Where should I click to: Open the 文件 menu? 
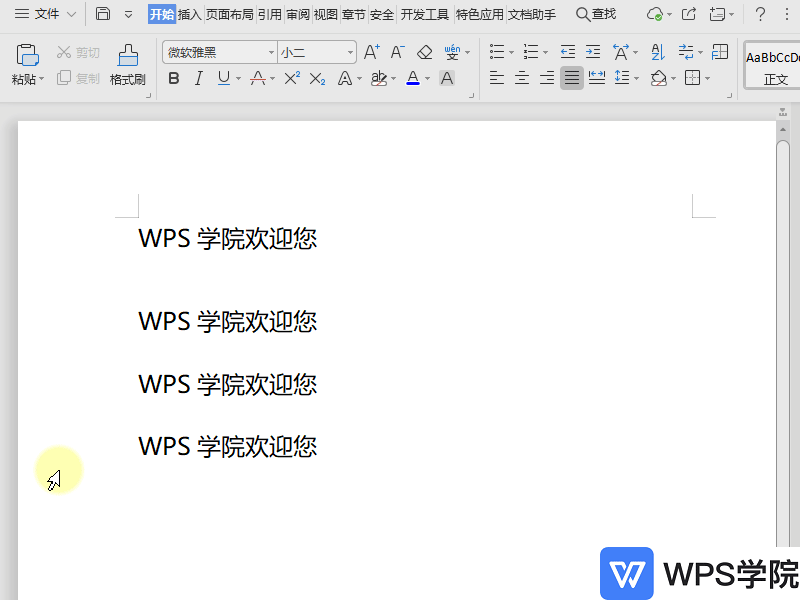click(x=46, y=14)
